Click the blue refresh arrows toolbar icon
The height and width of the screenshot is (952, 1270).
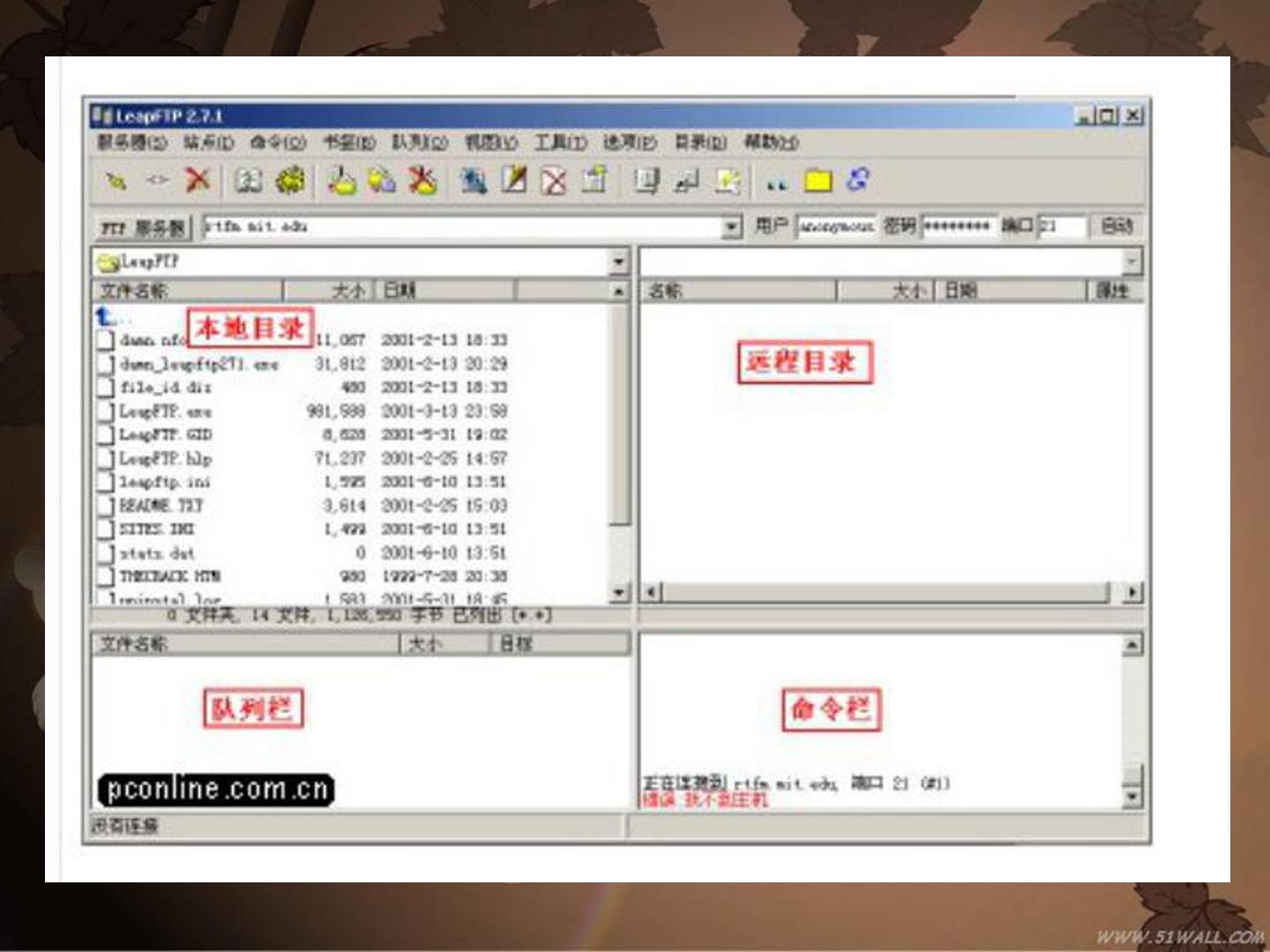(x=857, y=180)
